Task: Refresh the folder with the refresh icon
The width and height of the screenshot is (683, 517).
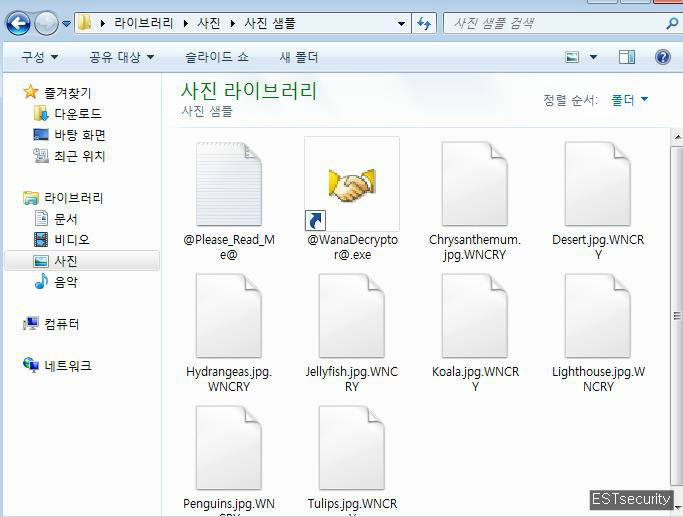Action: coord(424,24)
